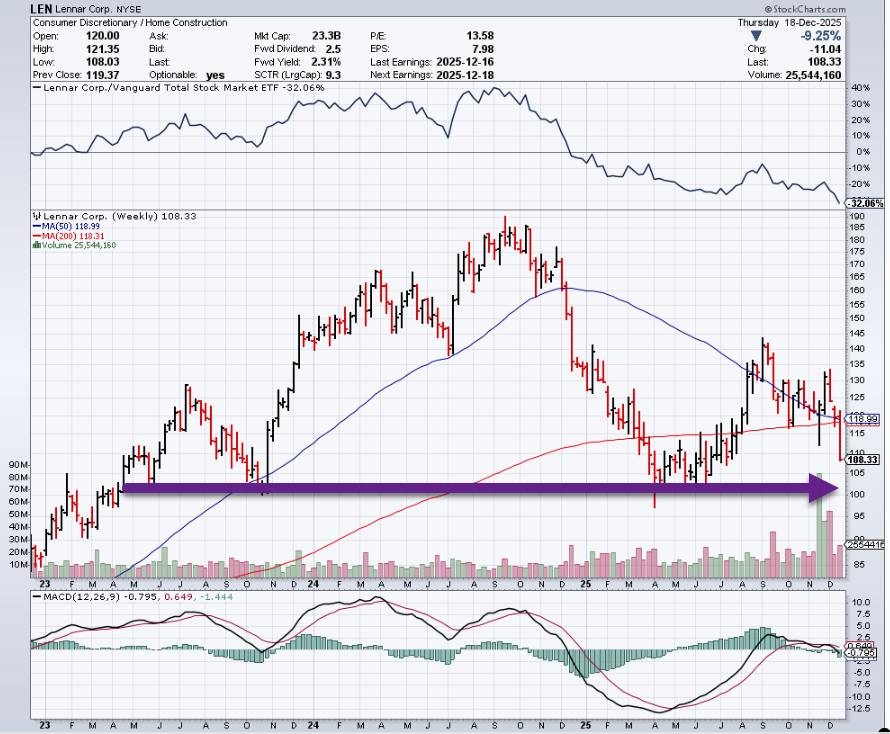Click the candlestick icon beside Lennar Corp. (Weekly)
Screen dimensions: 890x734
(37, 215)
